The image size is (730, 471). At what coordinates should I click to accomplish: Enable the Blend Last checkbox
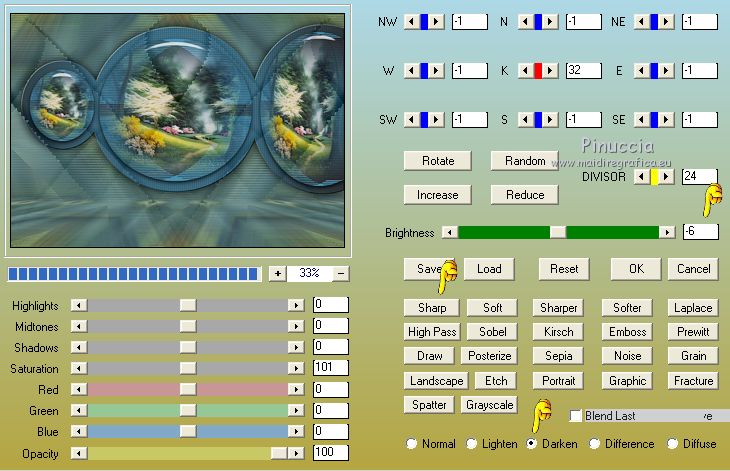click(576, 416)
